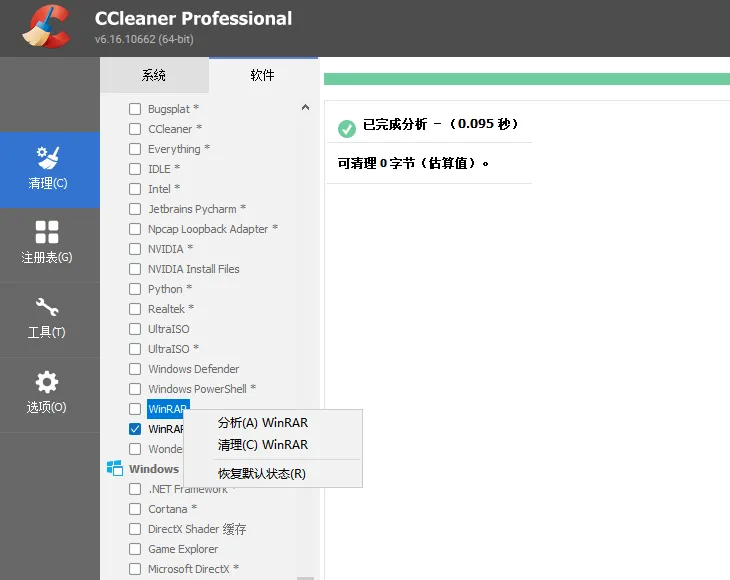730x580 pixels.
Task: Click the 已完成分析 result heading
Action: [x=441, y=124]
